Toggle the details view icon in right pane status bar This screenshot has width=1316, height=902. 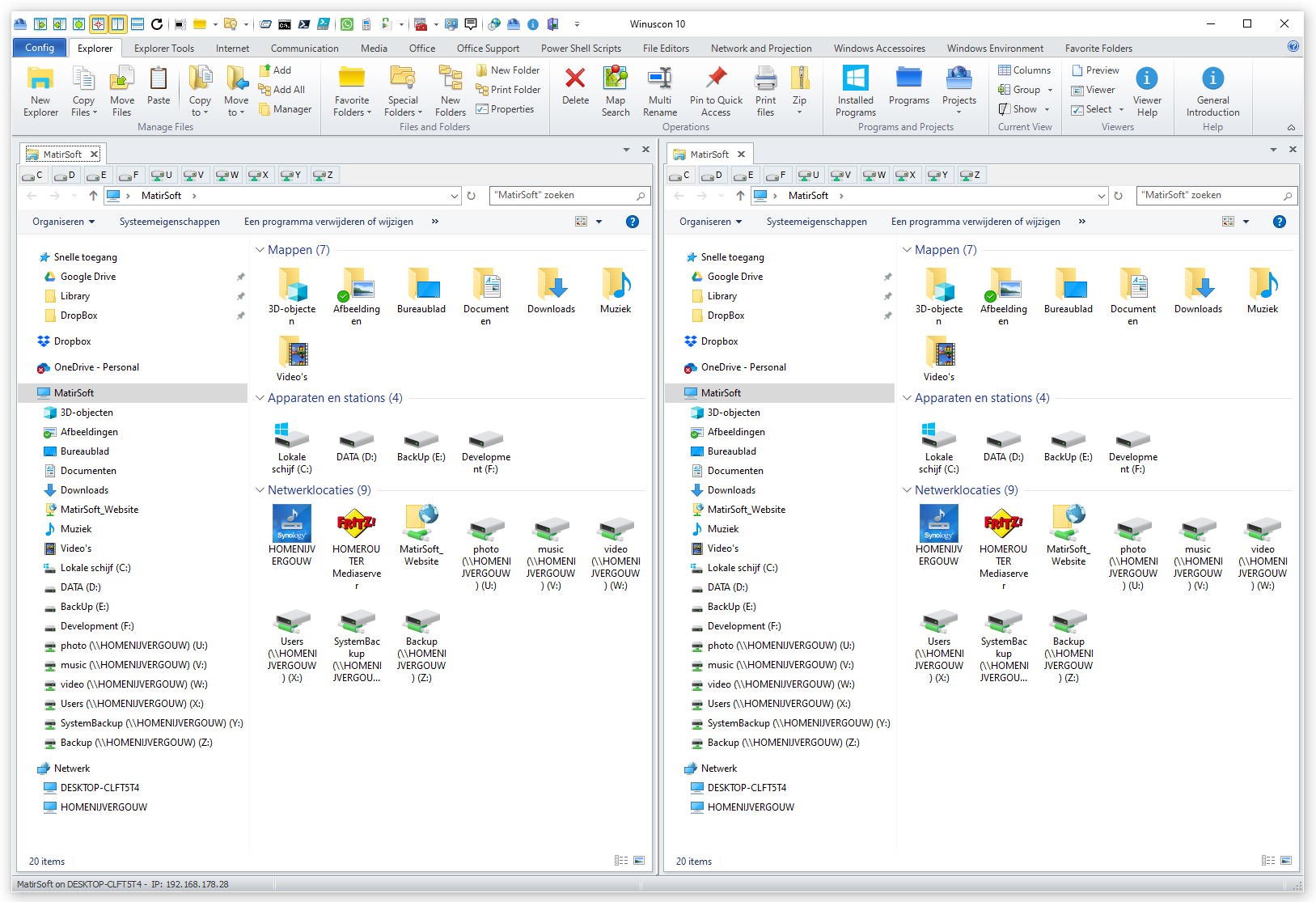(1268, 861)
